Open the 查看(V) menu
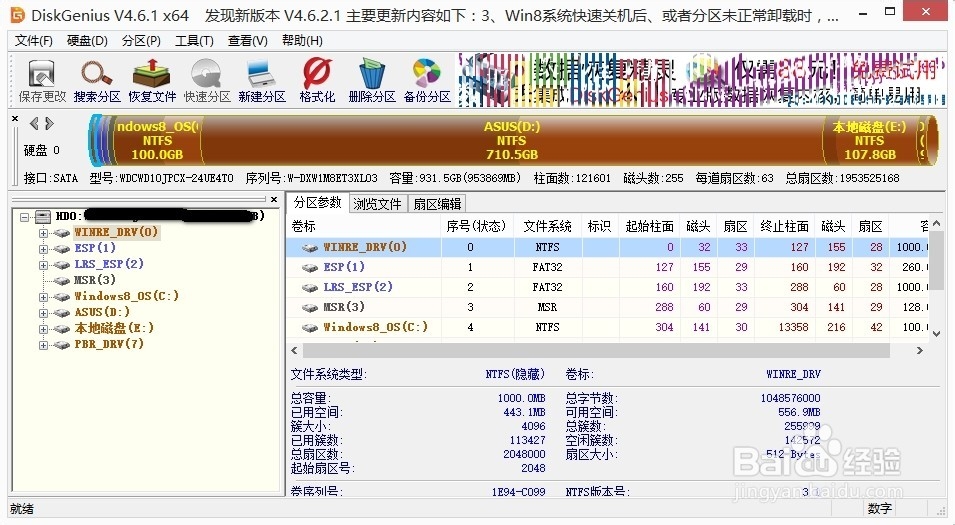The width and height of the screenshot is (955, 525). pos(248,41)
